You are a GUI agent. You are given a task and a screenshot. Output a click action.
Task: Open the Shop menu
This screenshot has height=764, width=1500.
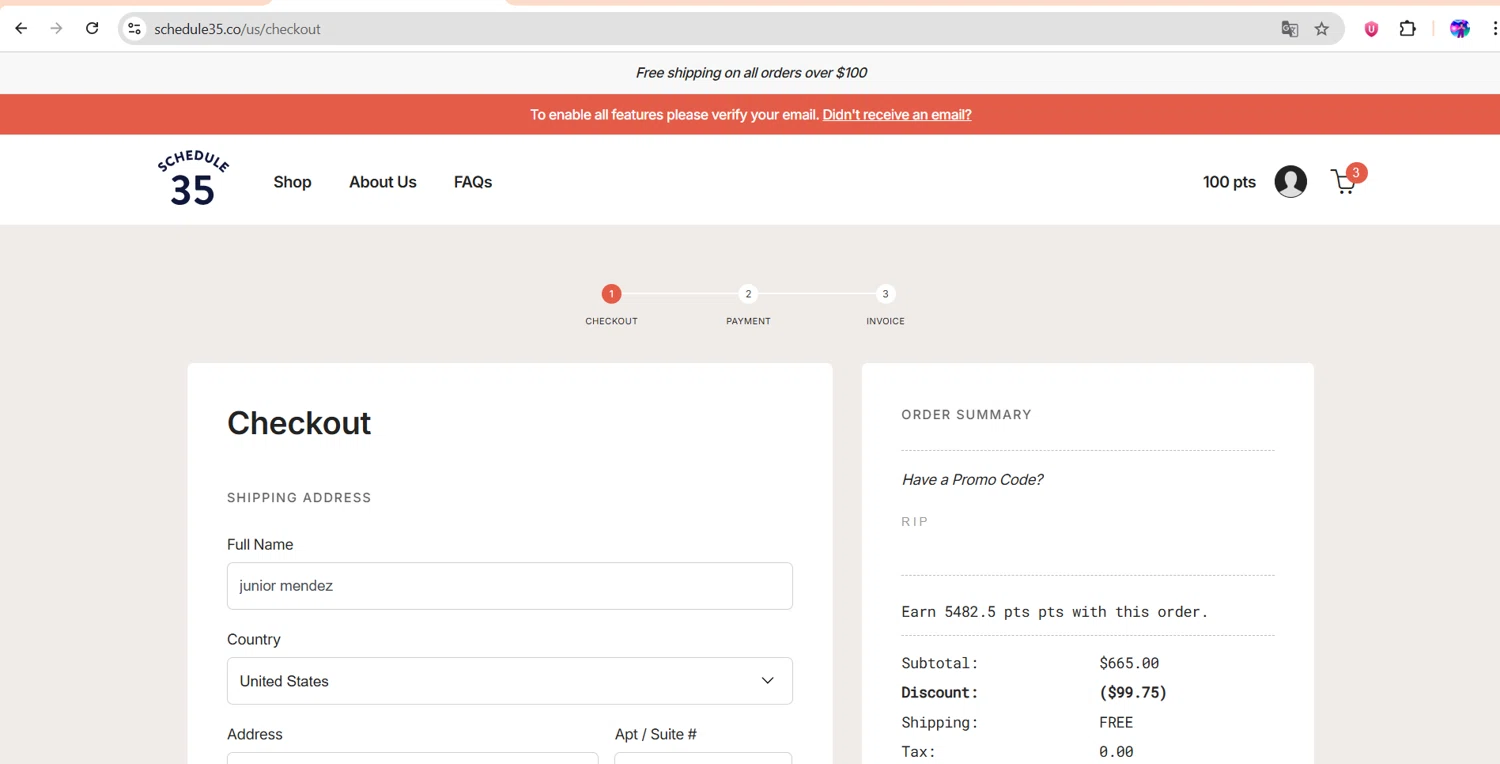click(293, 182)
